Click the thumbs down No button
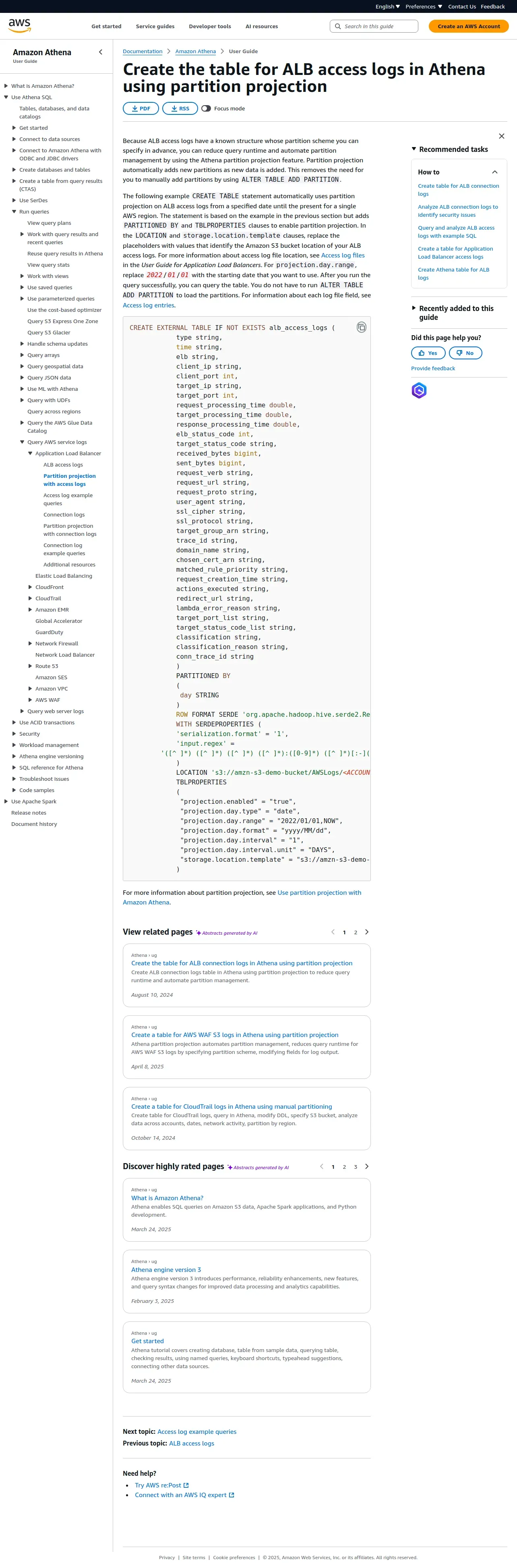This screenshot has width=517, height=1568. 465,353
